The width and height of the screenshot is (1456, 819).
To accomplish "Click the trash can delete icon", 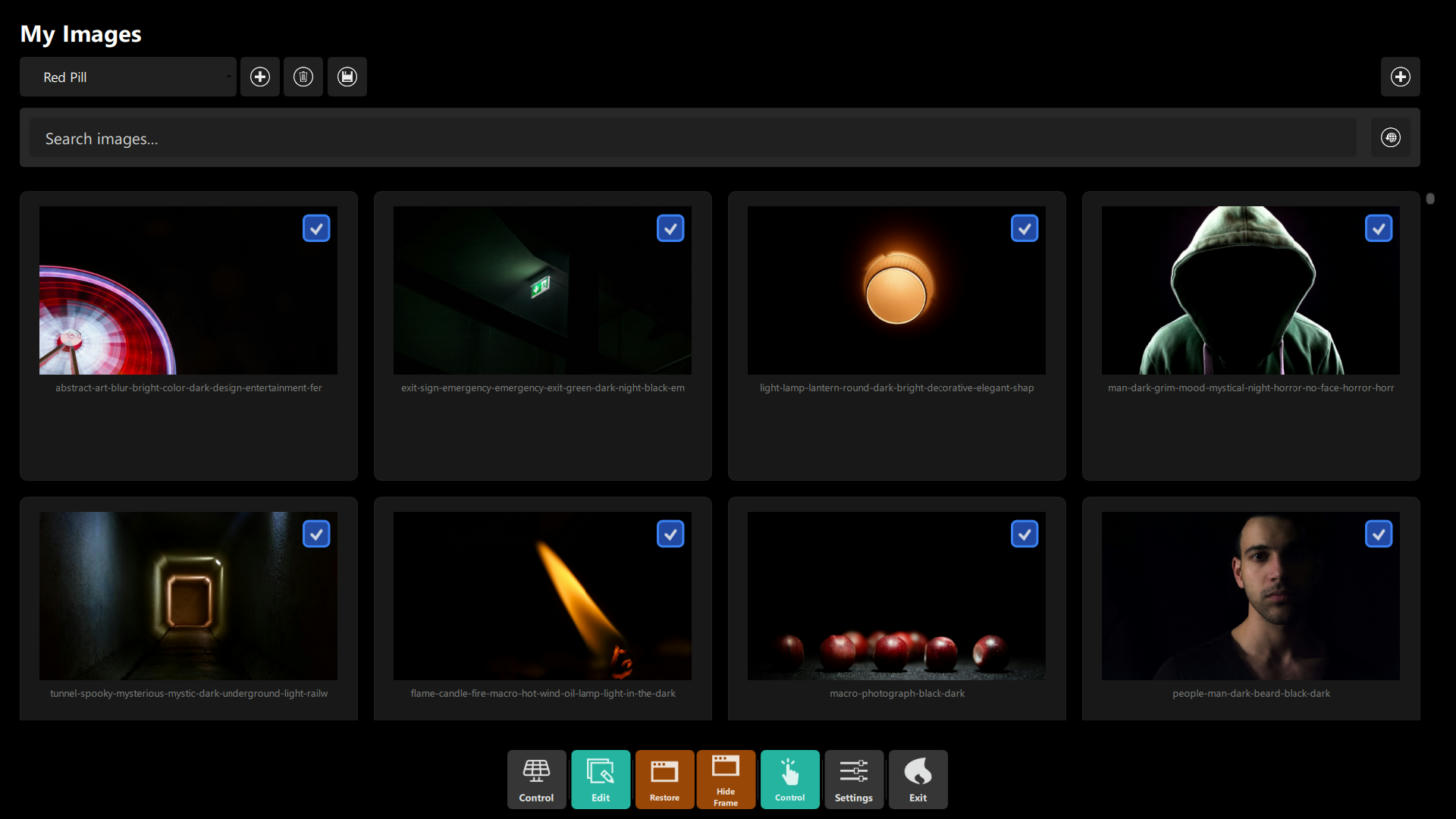I will pyautogui.click(x=303, y=77).
